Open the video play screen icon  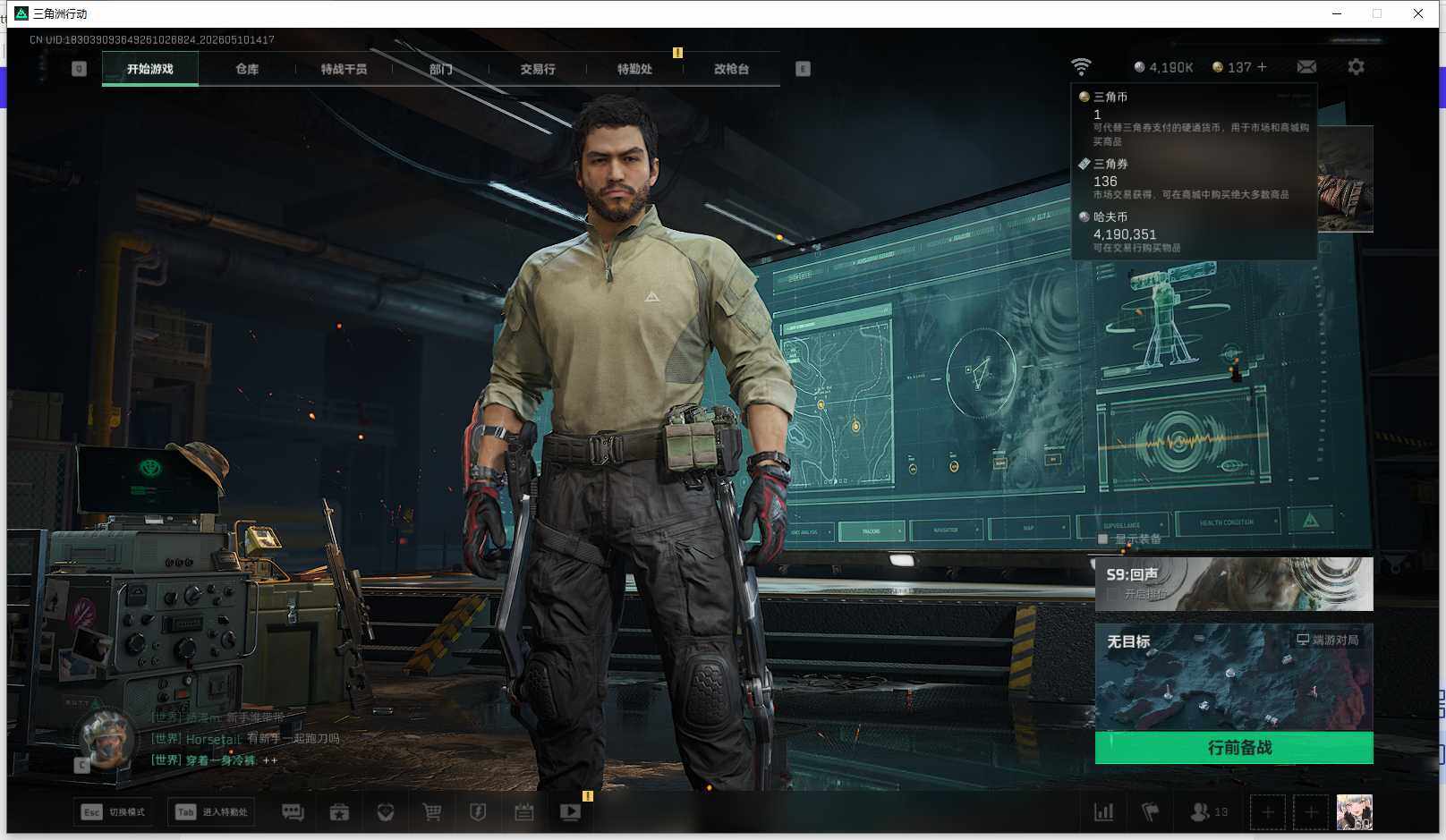pos(570,811)
